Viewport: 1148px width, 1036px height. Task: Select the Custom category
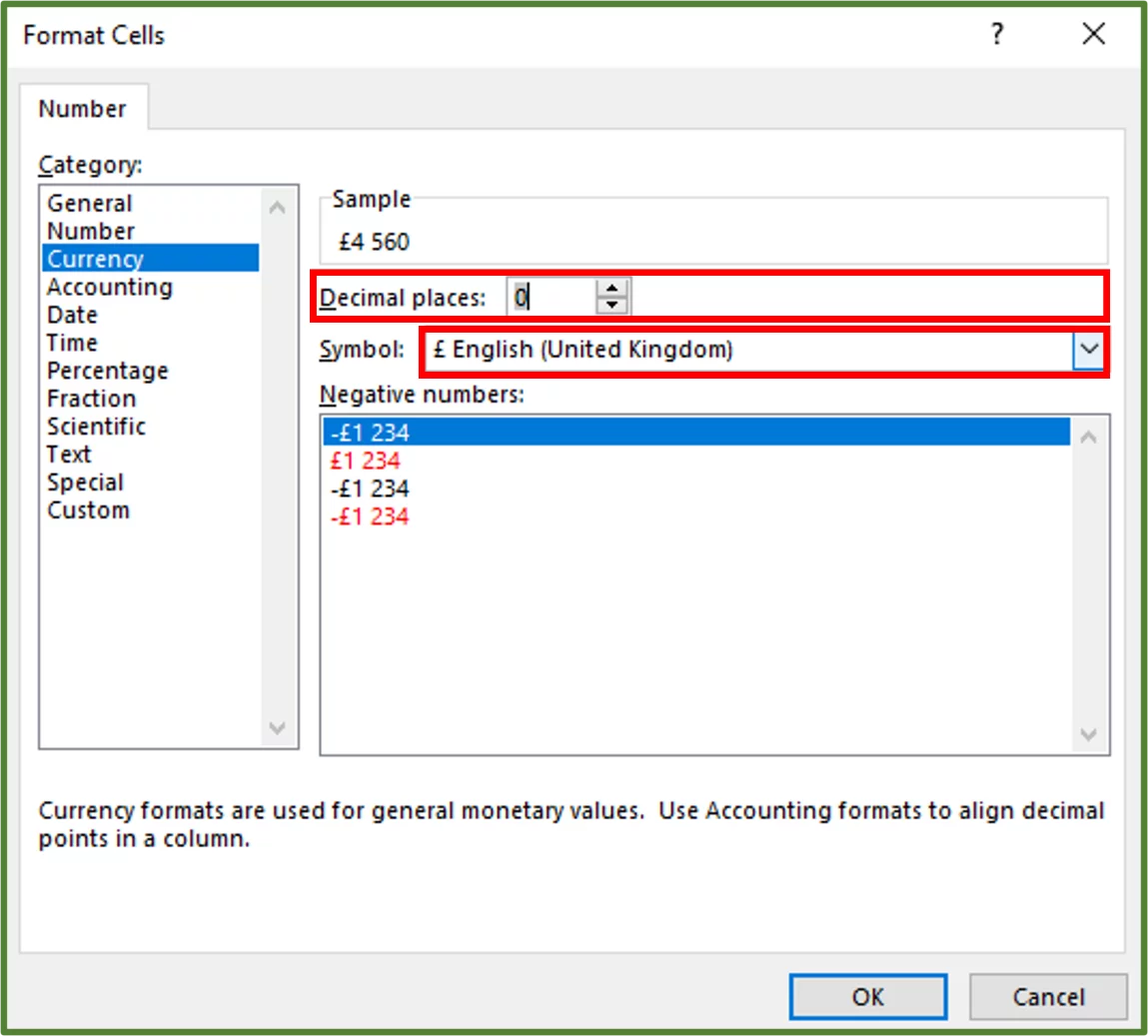(x=88, y=511)
